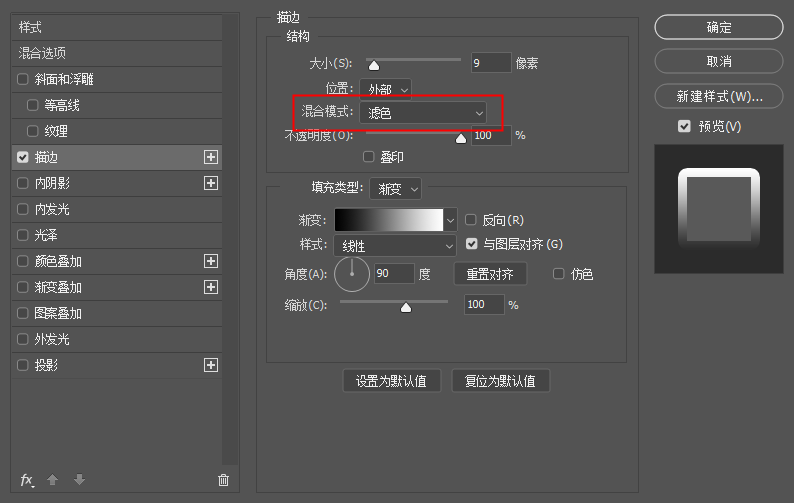Click the 不透明度(O) slider handle
Viewport: 794px width, 503px height.
click(x=461, y=138)
